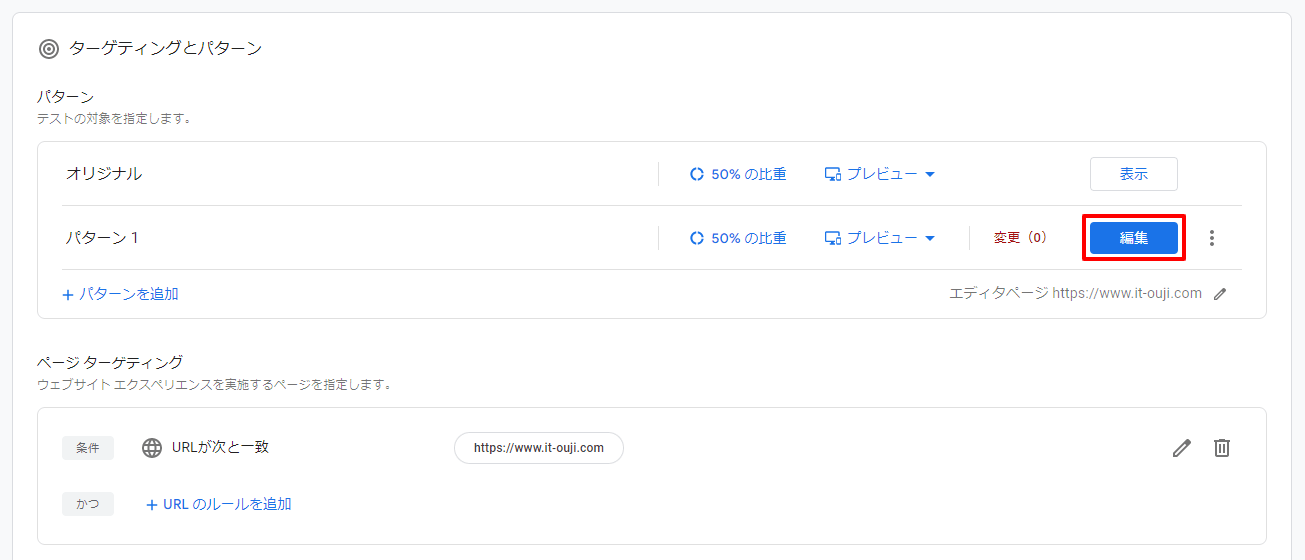
Task: Click the pencil icon next to エディタページ URL
Action: click(1219, 294)
